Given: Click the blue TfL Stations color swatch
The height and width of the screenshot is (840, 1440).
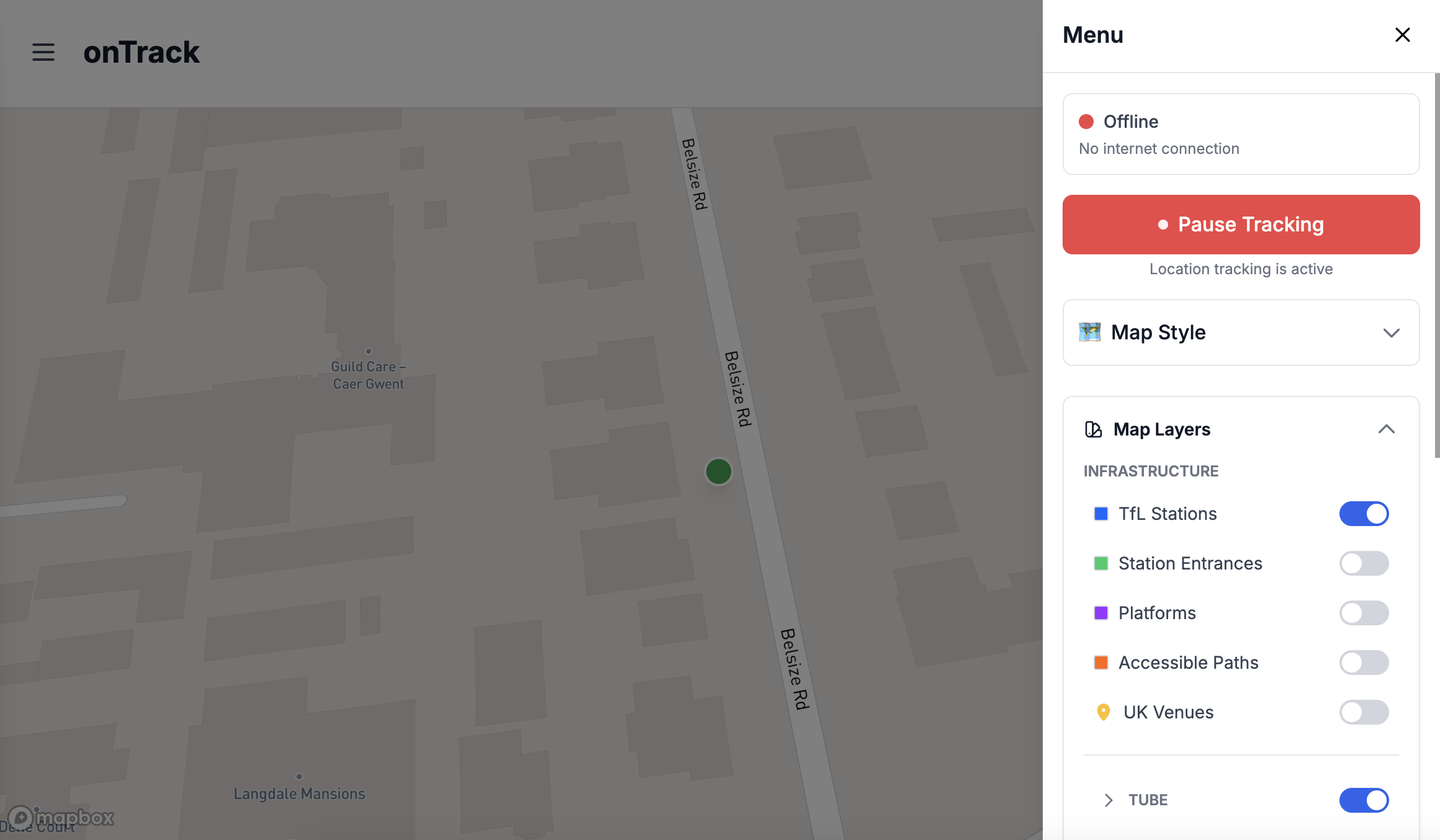Looking at the screenshot, I should pos(1101,514).
